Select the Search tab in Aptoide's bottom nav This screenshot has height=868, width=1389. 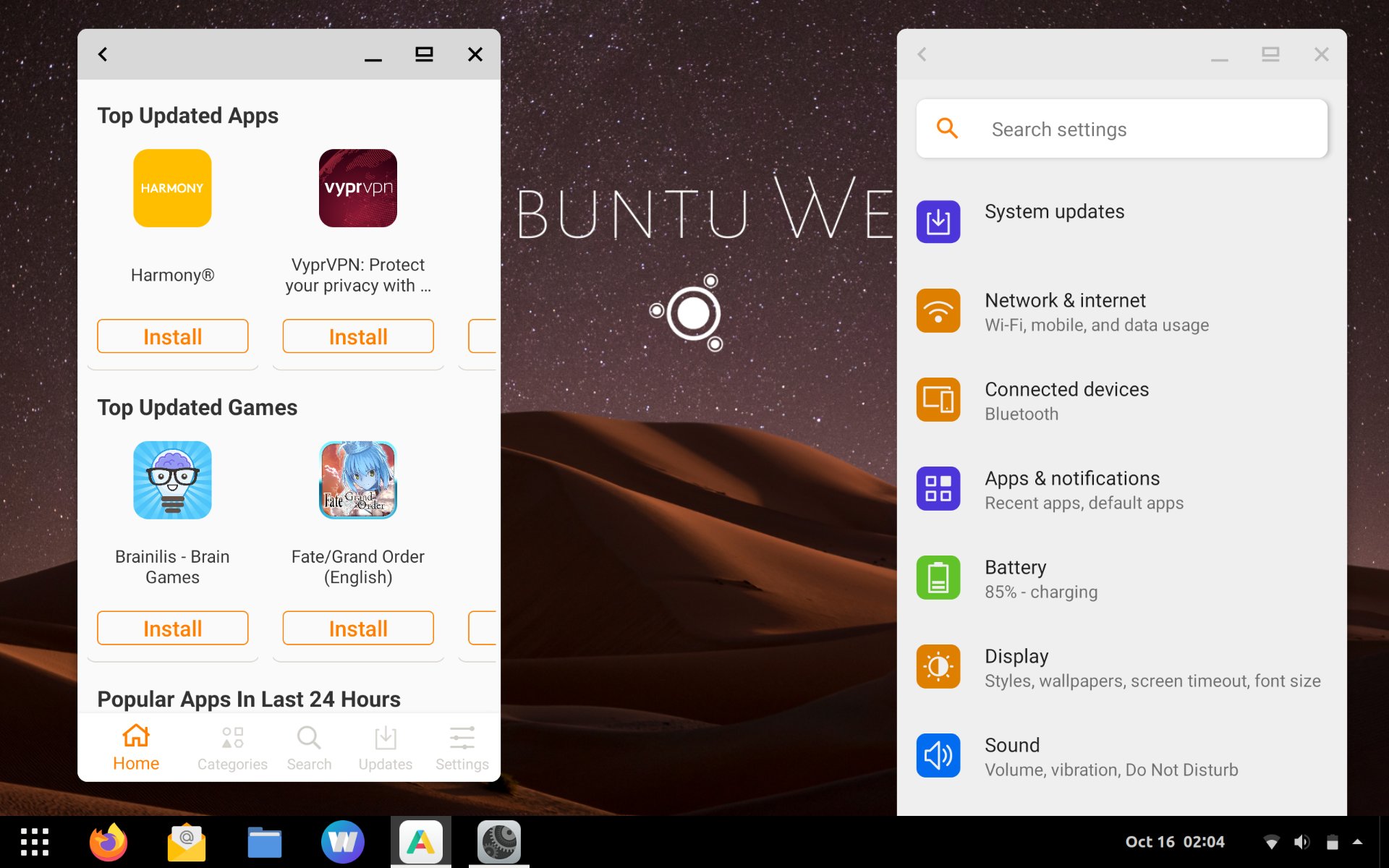309,746
